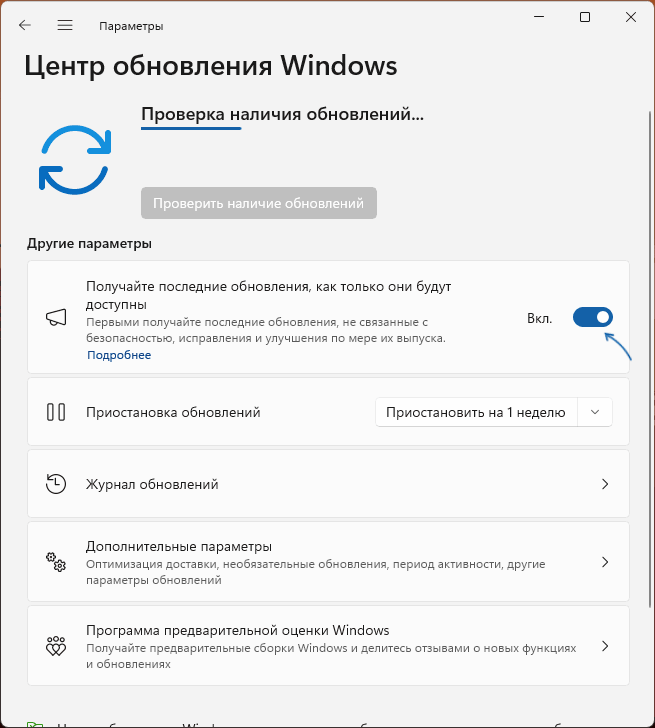This screenshot has width=655, height=728.
Task: Click the hearts icon for Insider program
Action: (56, 646)
